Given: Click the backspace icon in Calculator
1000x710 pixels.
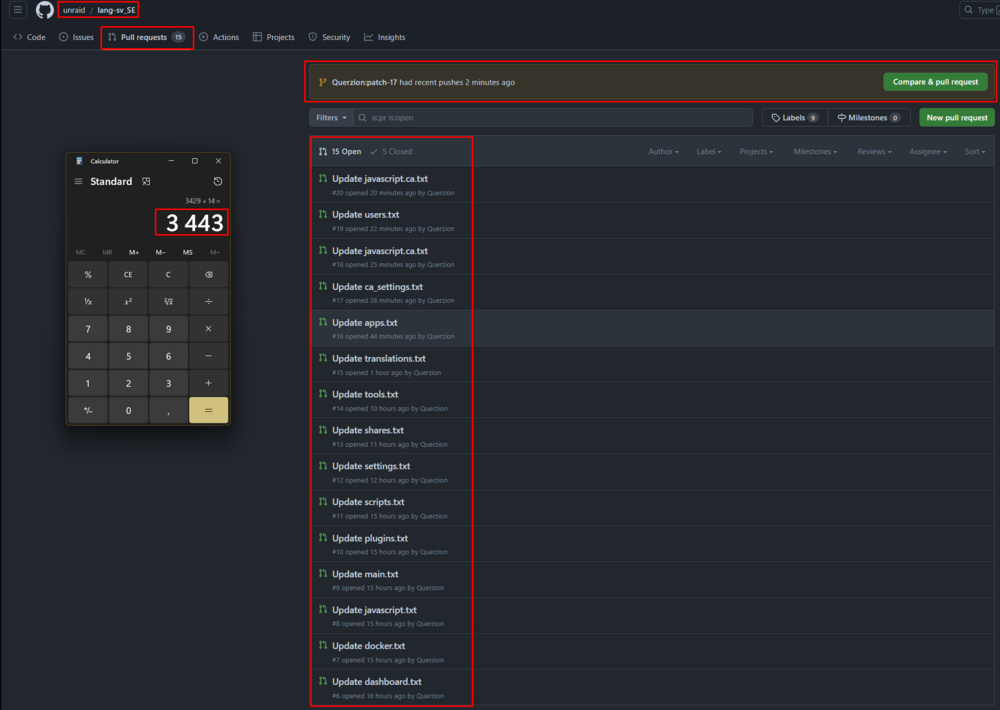Looking at the screenshot, I should click(x=209, y=274).
